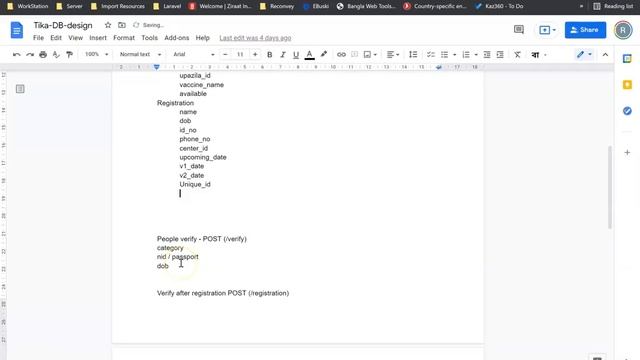640x360 pixels.
Task: Place cursor on the Registration heading
Action: pos(176,103)
